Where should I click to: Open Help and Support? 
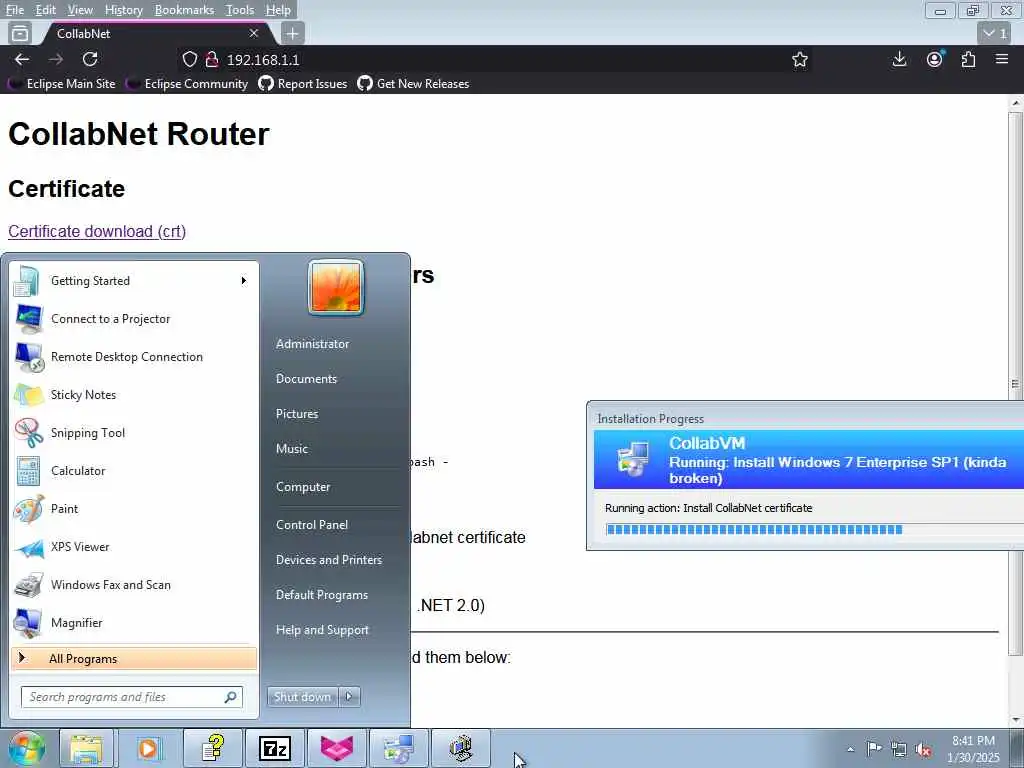pos(322,630)
